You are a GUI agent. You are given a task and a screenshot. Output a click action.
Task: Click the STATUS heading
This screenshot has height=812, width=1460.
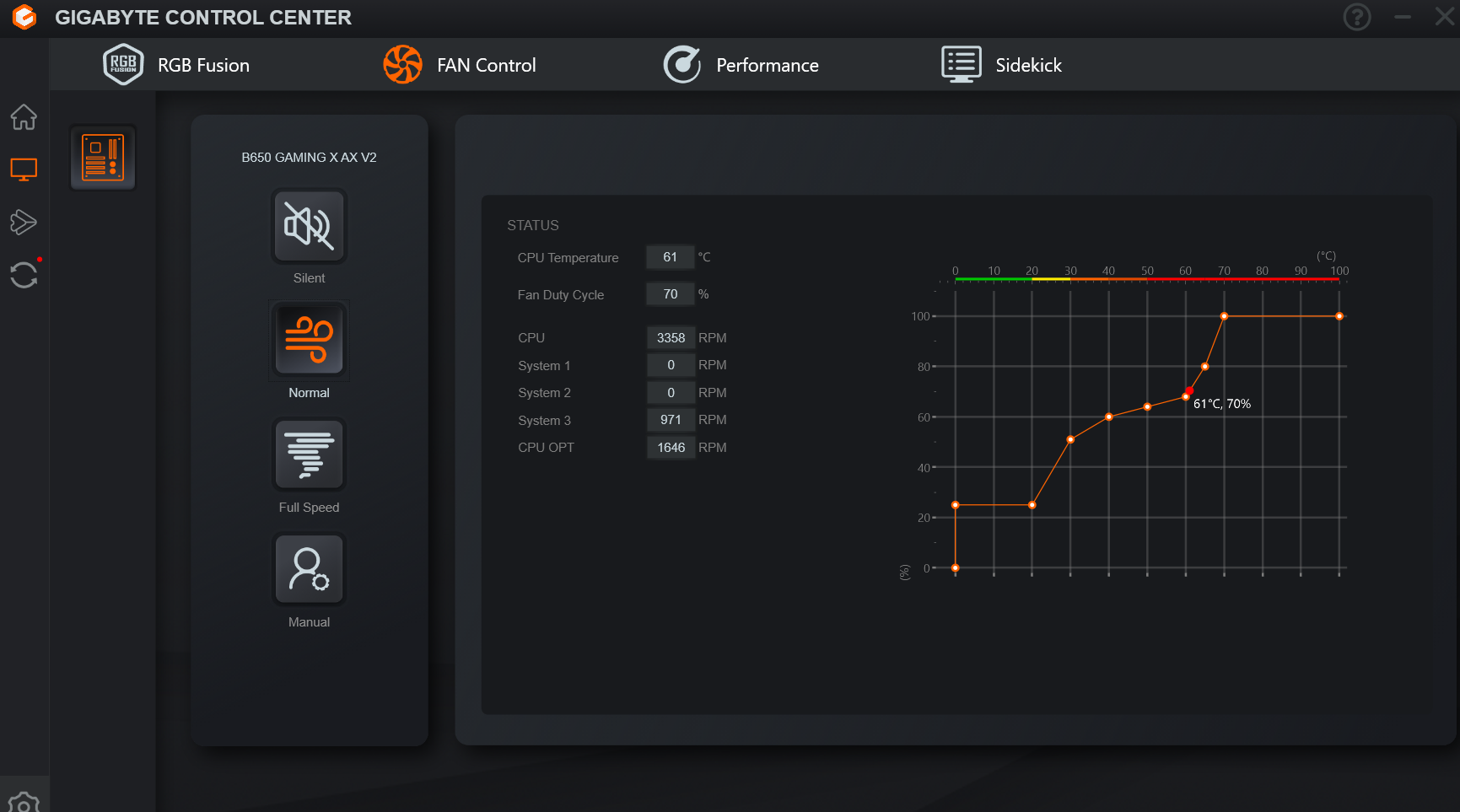533,225
